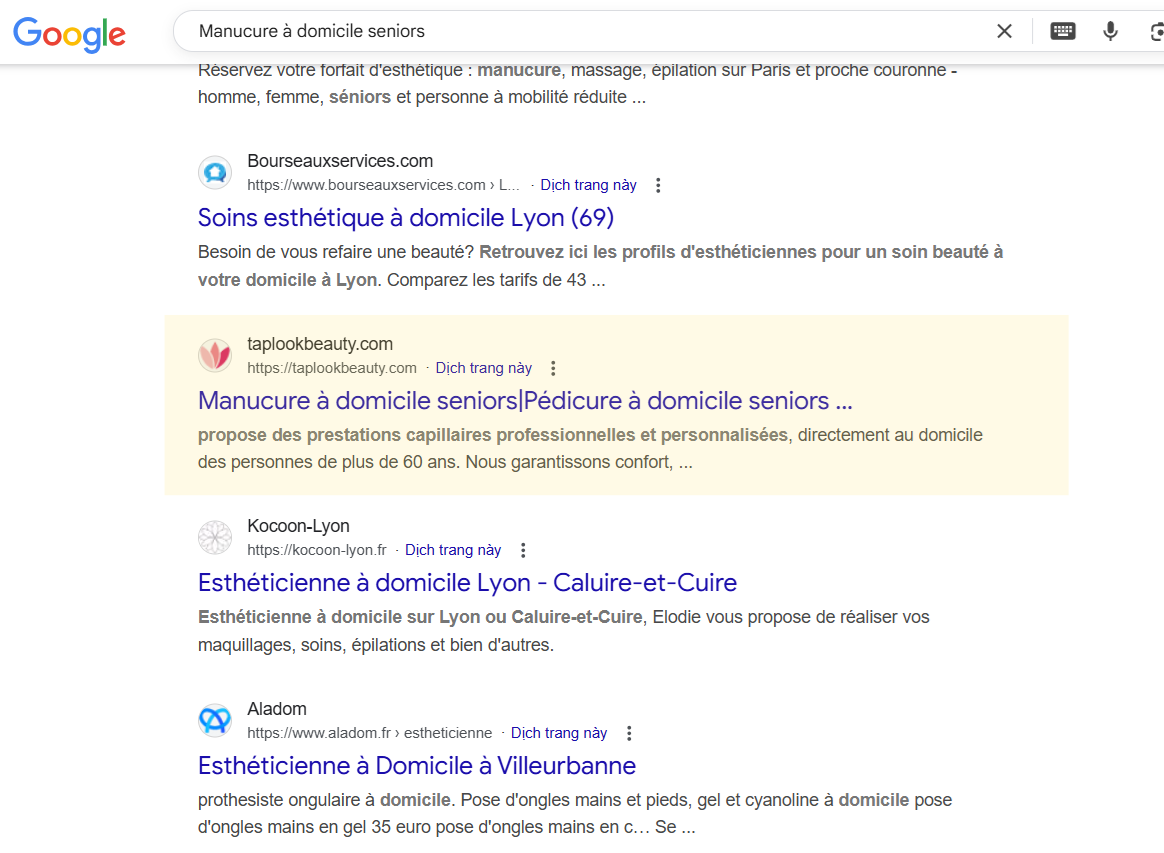
Task: Click the taplookbeauty lotus favicon
Action: (215, 356)
